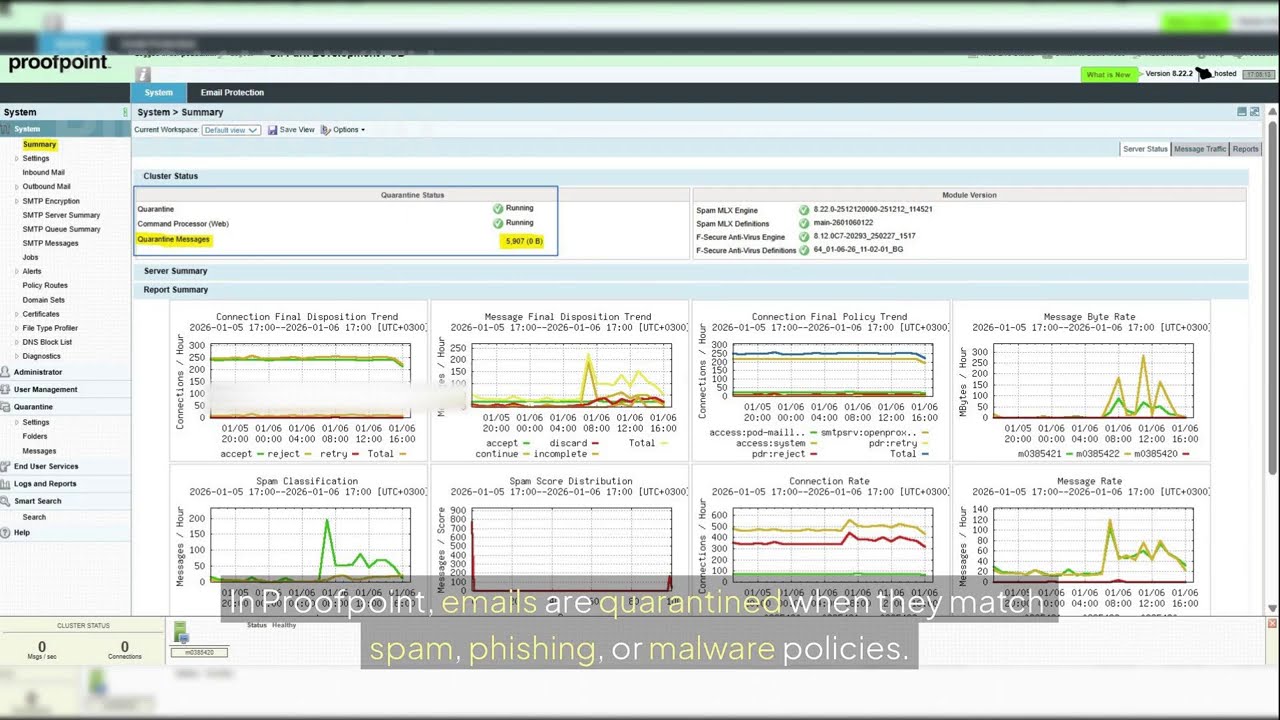Select the Server Status tab
The height and width of the screenshot is (720, 1280).
pos(1145,149)
